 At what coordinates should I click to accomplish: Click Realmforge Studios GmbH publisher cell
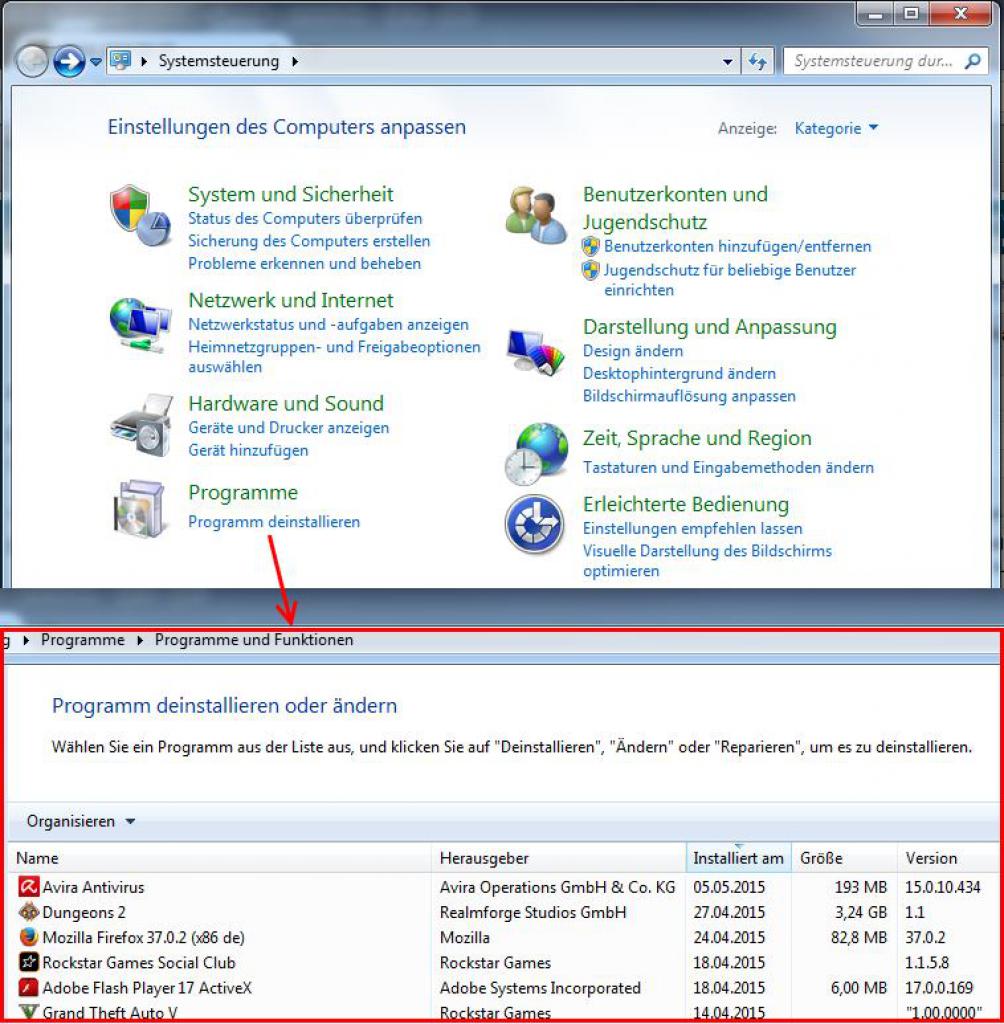(x=533, y=912)
